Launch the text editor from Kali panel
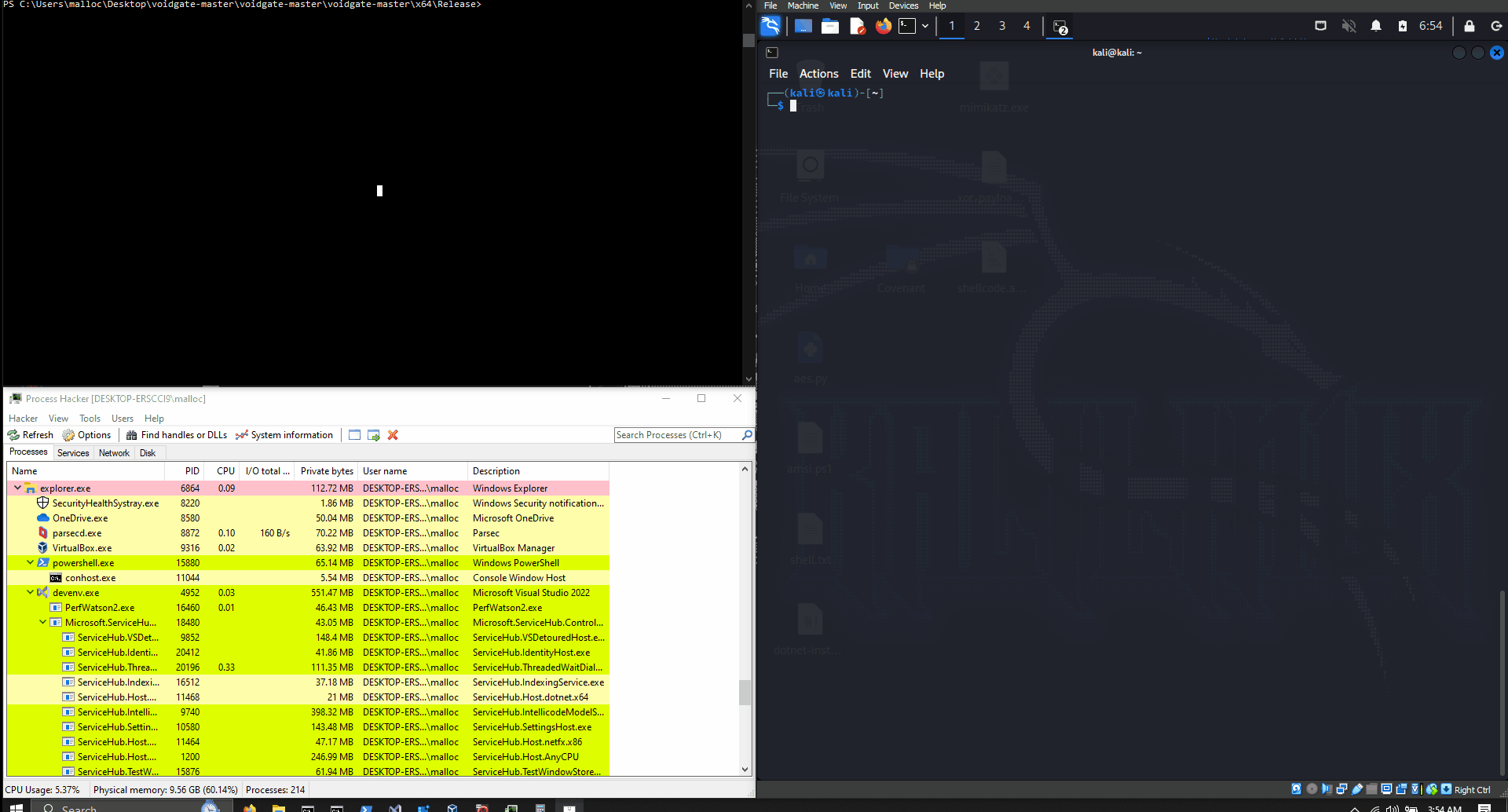The image size is (1508, 812). coord(858,26)
